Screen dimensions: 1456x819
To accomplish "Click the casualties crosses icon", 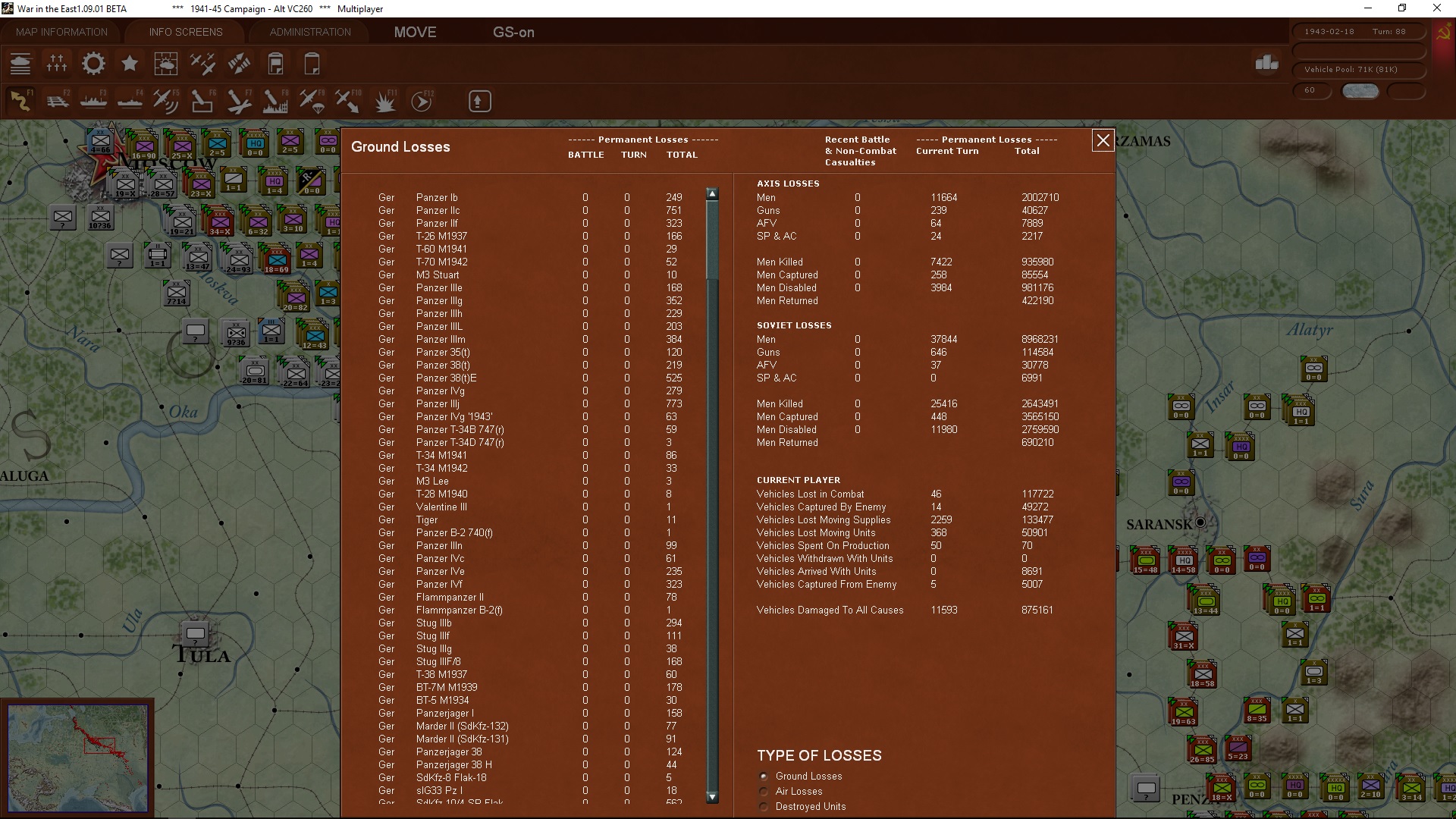I will click(57, 64).
